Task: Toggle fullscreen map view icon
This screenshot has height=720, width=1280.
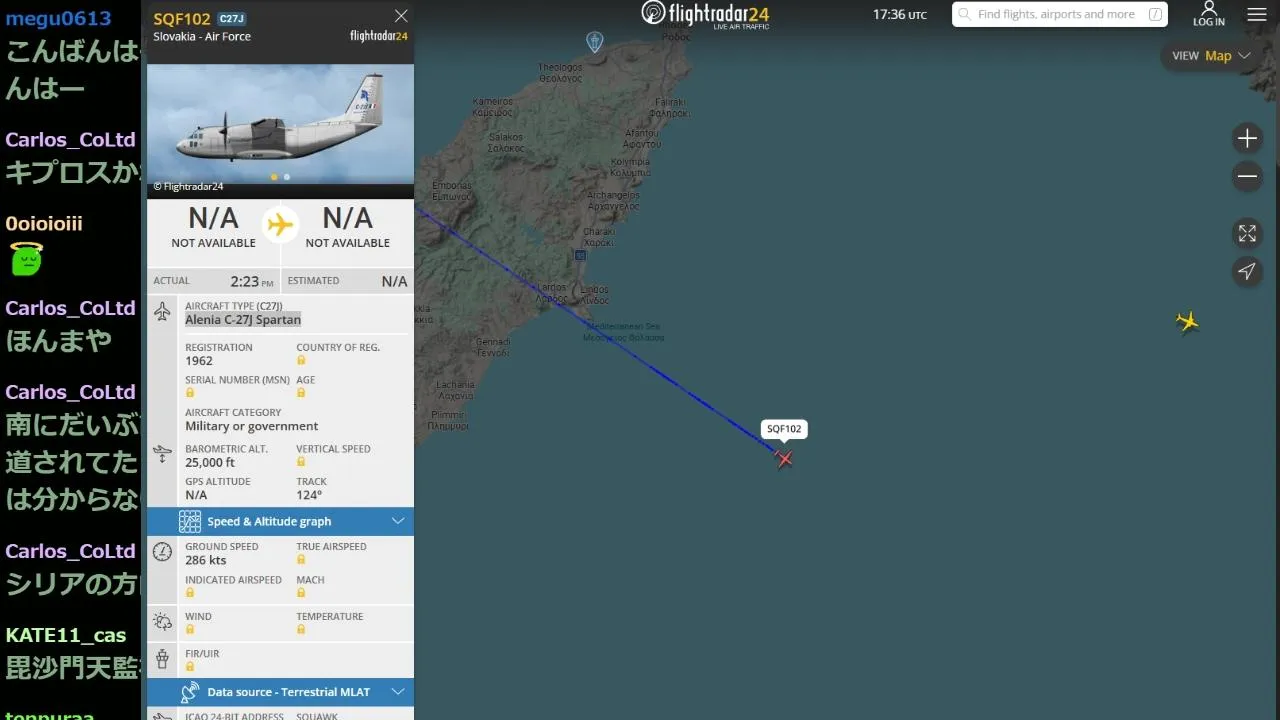Action: click(1247, 233)
